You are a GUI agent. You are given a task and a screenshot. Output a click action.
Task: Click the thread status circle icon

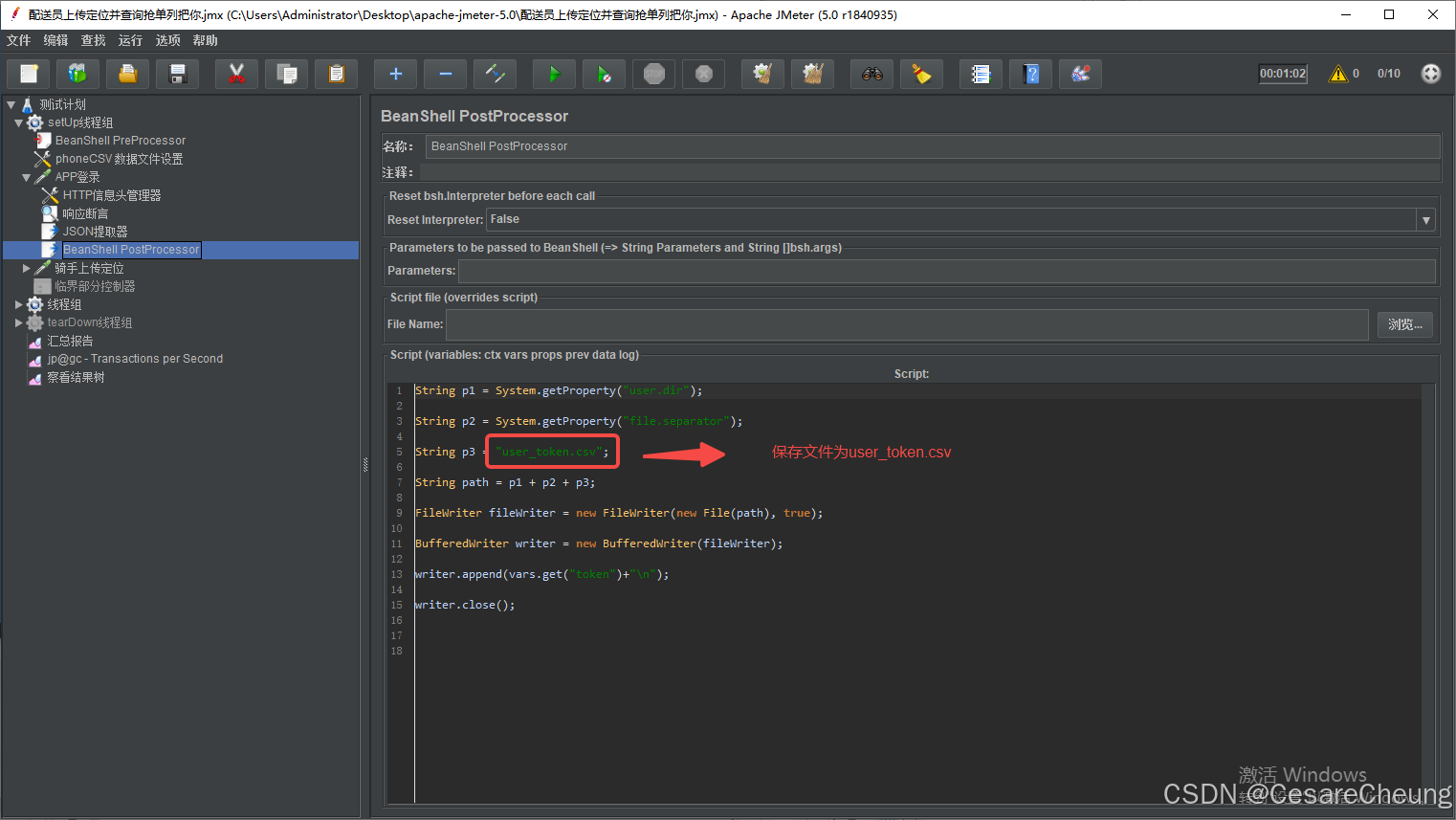coord(1431,74)
